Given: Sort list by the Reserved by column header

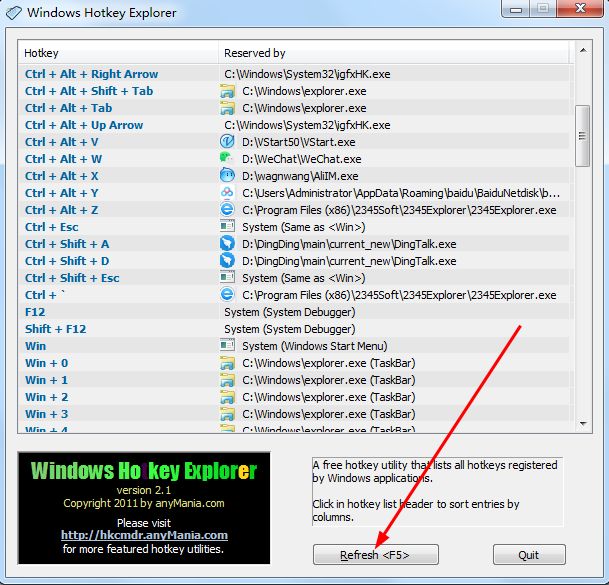Looking at the screenshot, I should (x=394, y=53).
